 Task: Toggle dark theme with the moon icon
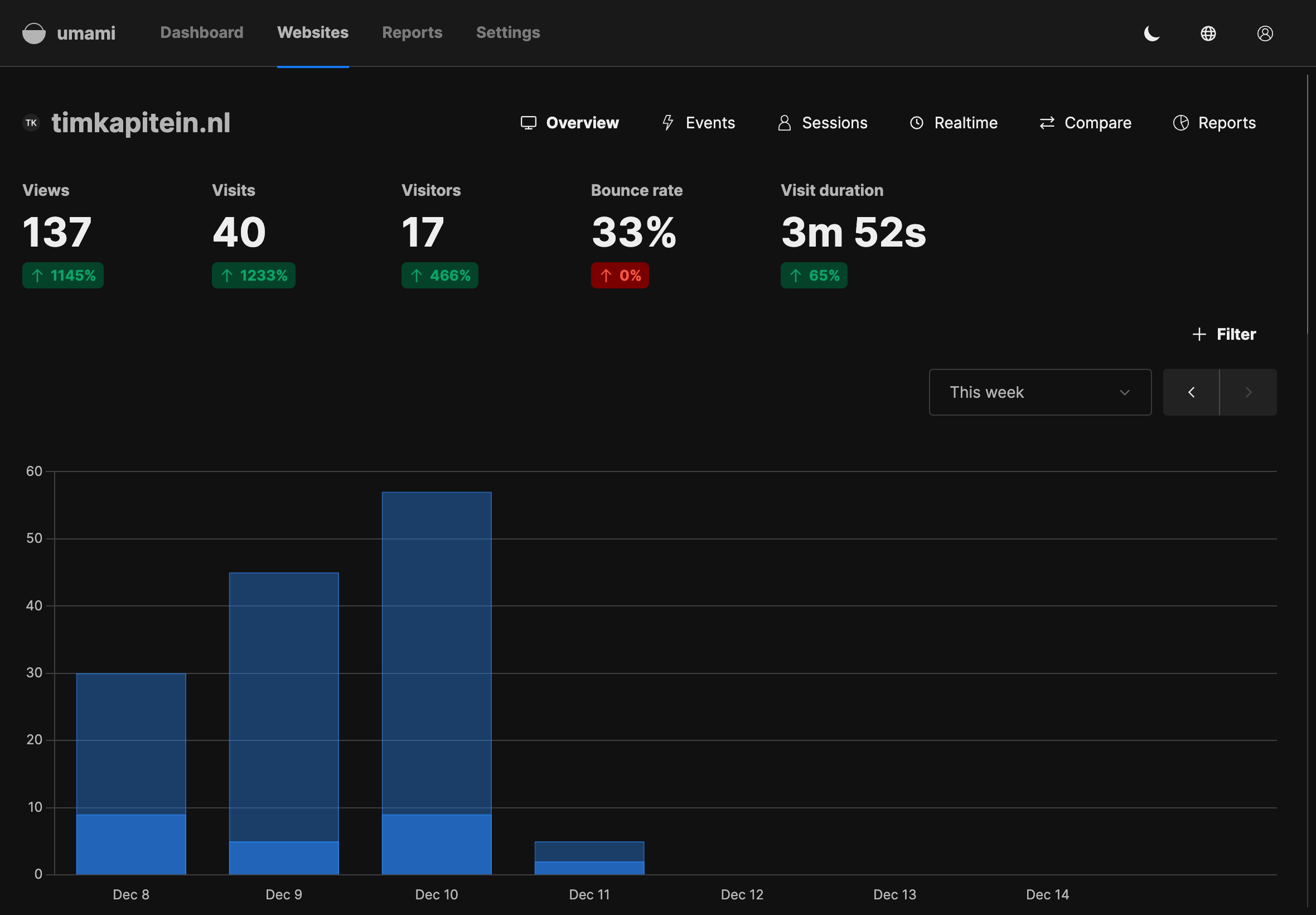[x=1151, y=33]
